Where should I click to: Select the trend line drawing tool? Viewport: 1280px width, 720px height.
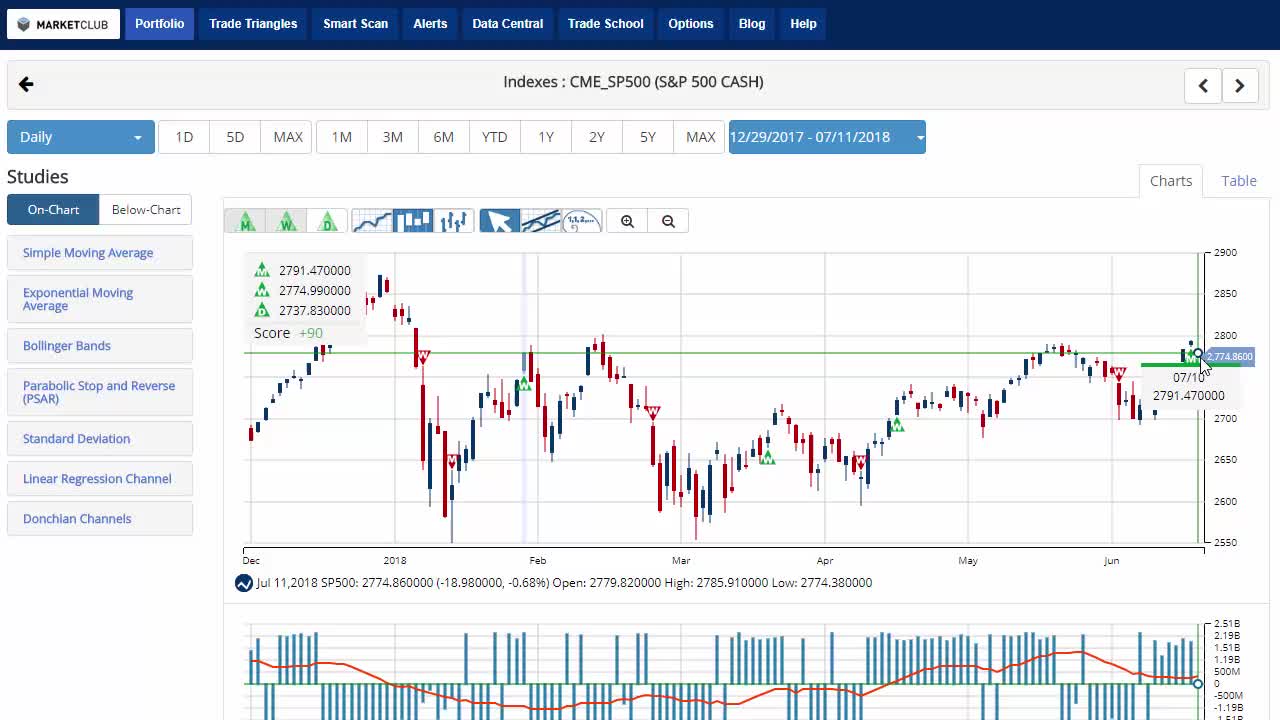coord(540,221)
